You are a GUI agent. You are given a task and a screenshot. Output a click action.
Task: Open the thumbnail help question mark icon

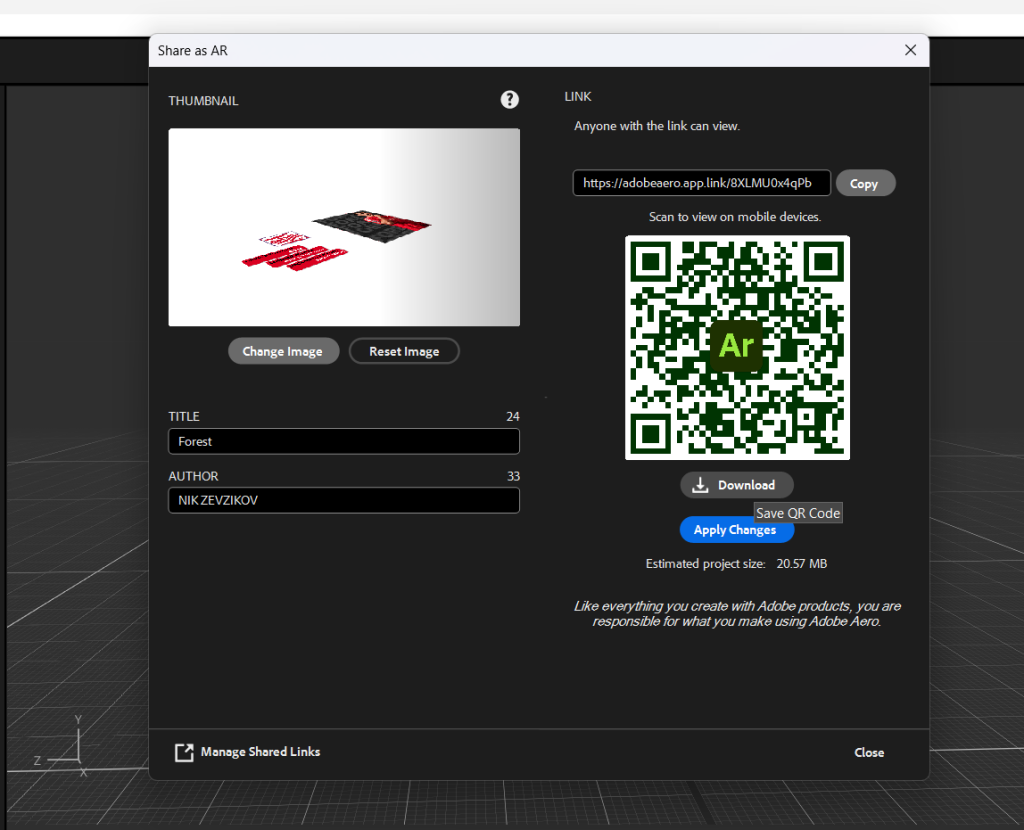click(510, 99)
